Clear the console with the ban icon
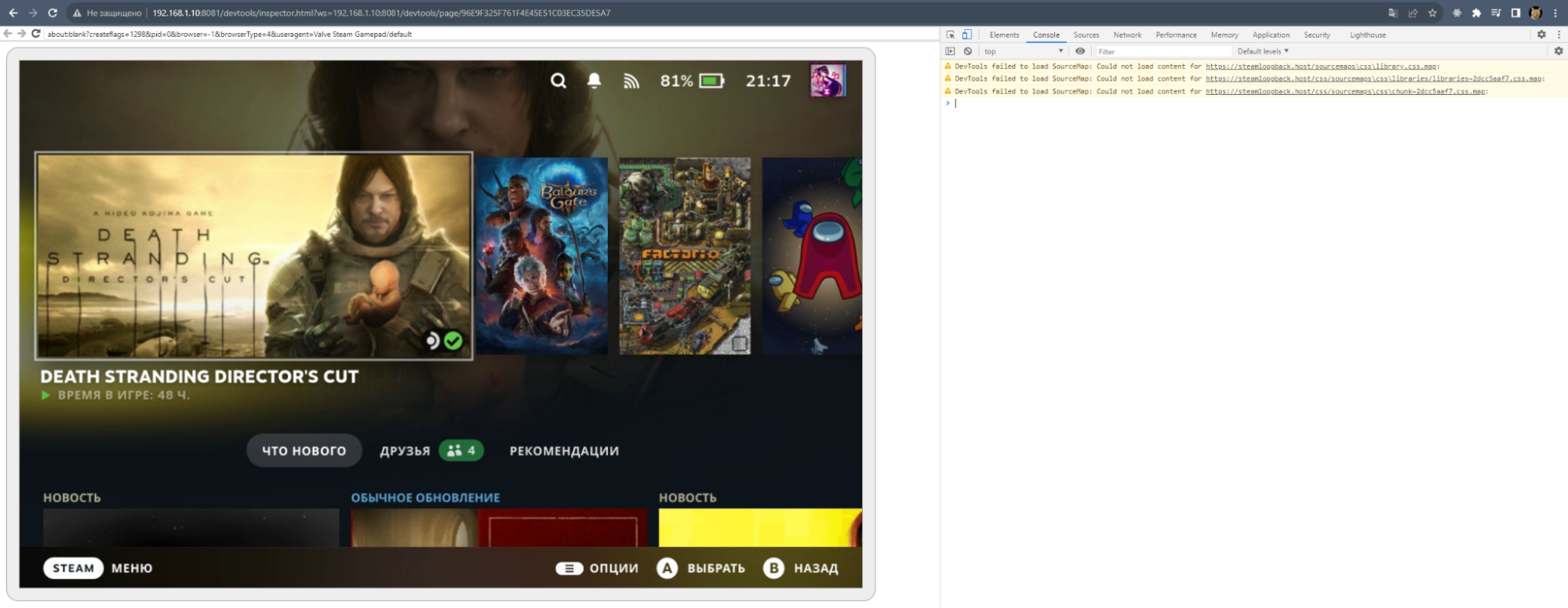Viewport: 1568px width, 608px height. click(x=968, y=51)
